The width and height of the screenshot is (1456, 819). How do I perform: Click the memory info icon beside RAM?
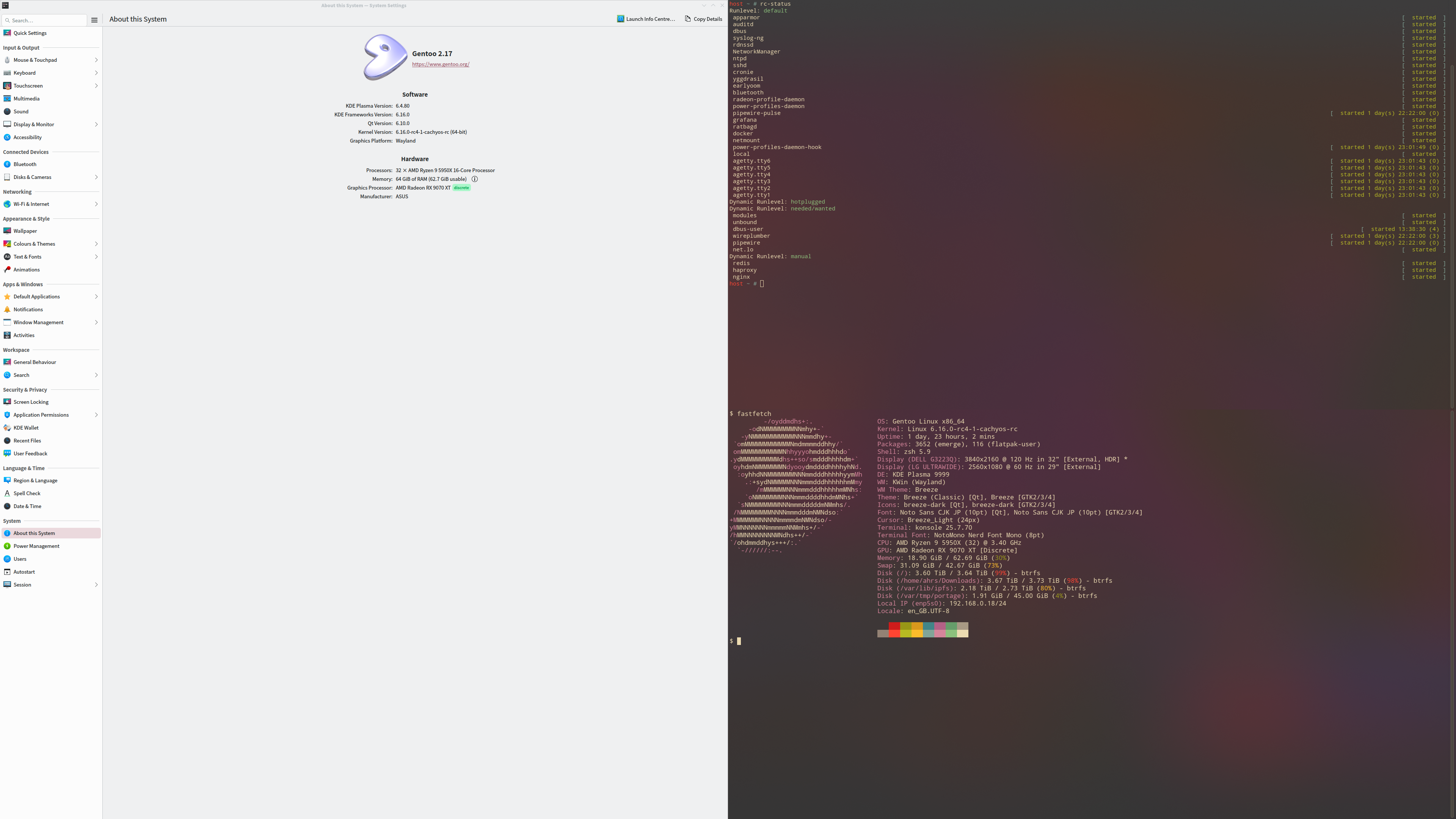click(x=475, y=179)
